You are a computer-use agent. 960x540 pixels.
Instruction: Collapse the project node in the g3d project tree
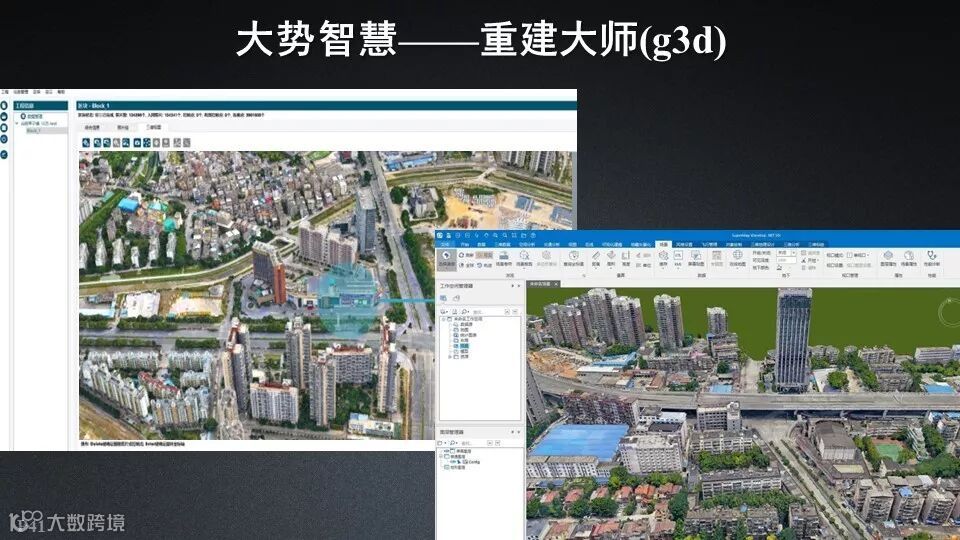tap(17, 123)
